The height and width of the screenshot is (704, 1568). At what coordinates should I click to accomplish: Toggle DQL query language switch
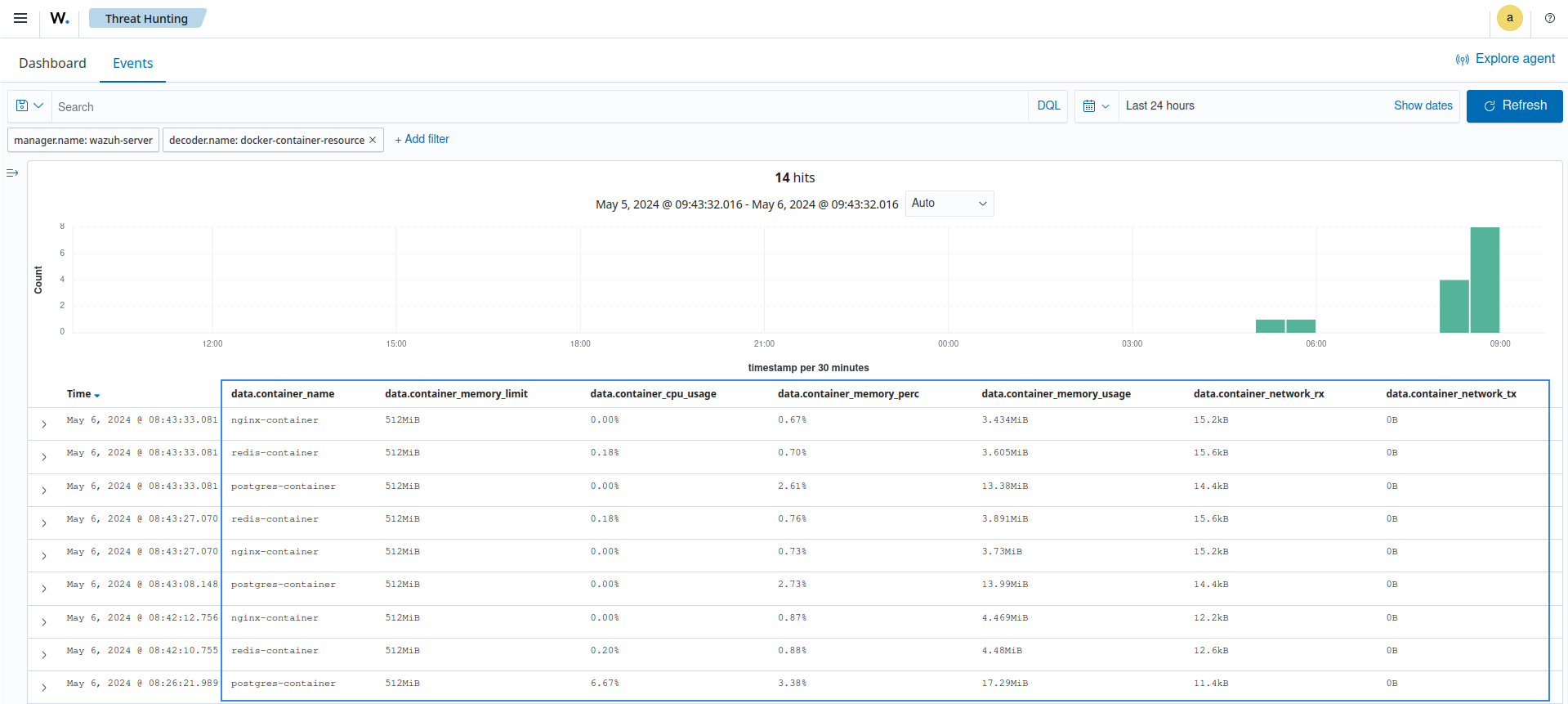[x=1048, y=106]
